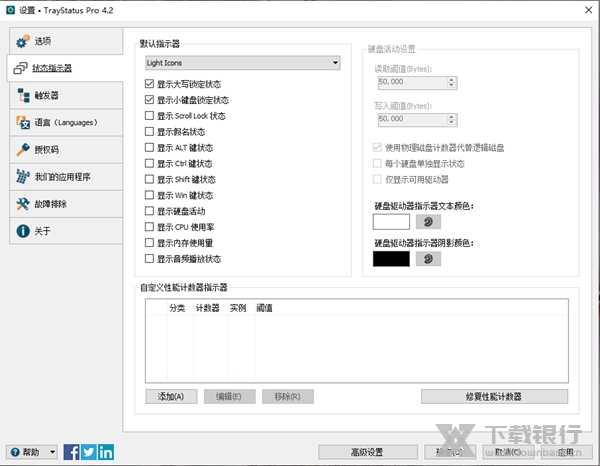Open the Twitter link icon
Image resolution: width=600 pixels, height=466 pixels.
click(89, 452)
